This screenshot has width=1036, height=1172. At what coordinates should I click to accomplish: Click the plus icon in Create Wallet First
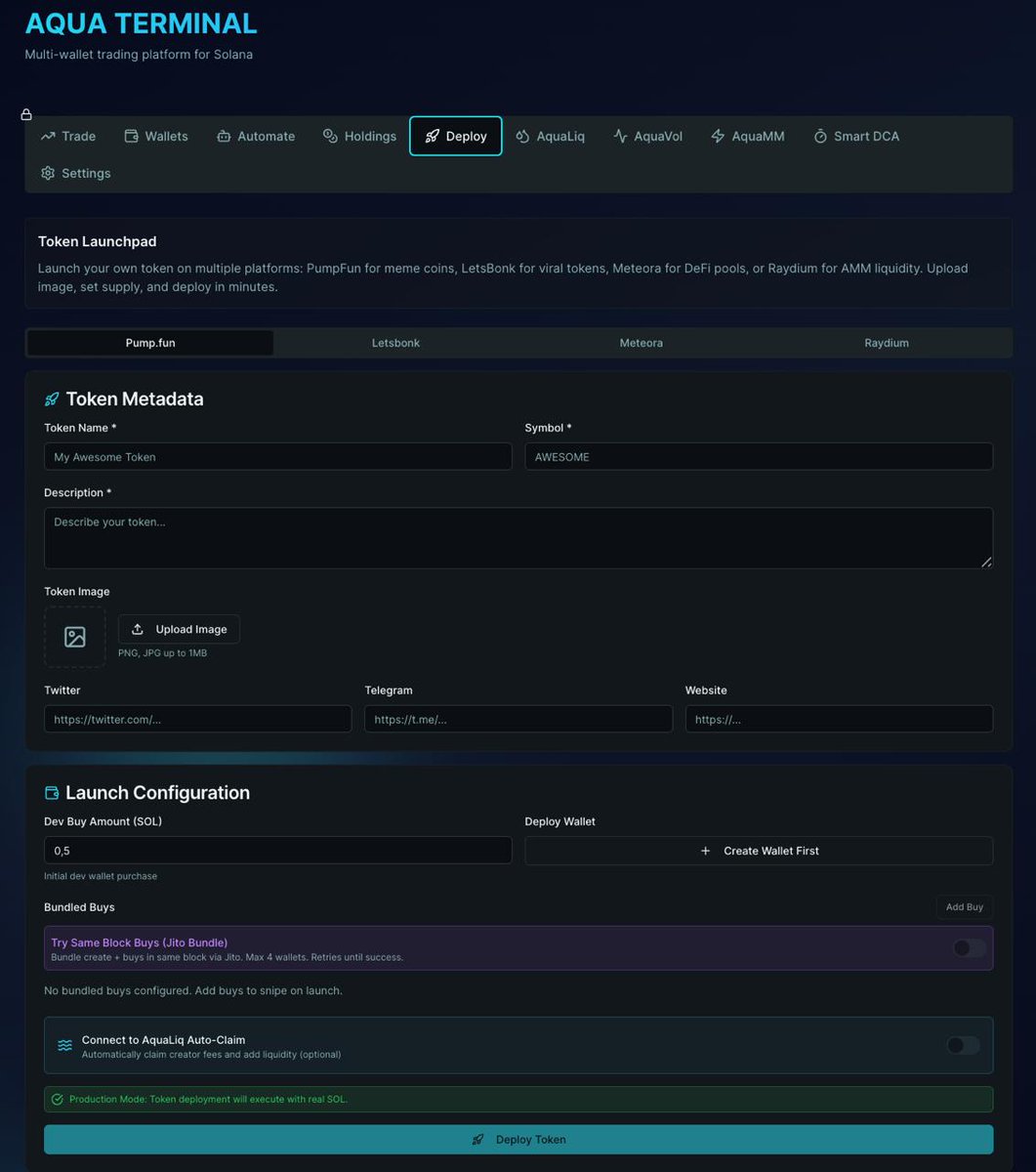coord(706,851)
